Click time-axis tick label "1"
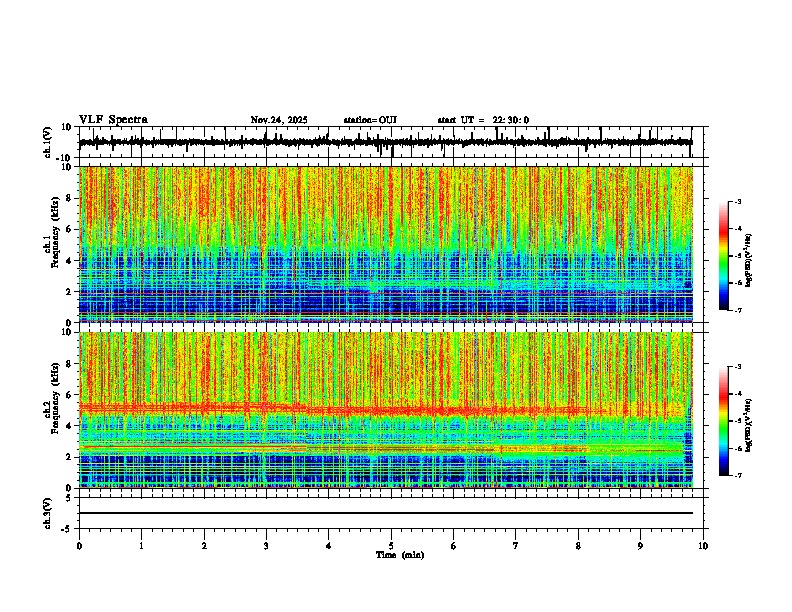The height and width of the screenshot is (612, 792). pyautogui.click(x=141, y=546)
